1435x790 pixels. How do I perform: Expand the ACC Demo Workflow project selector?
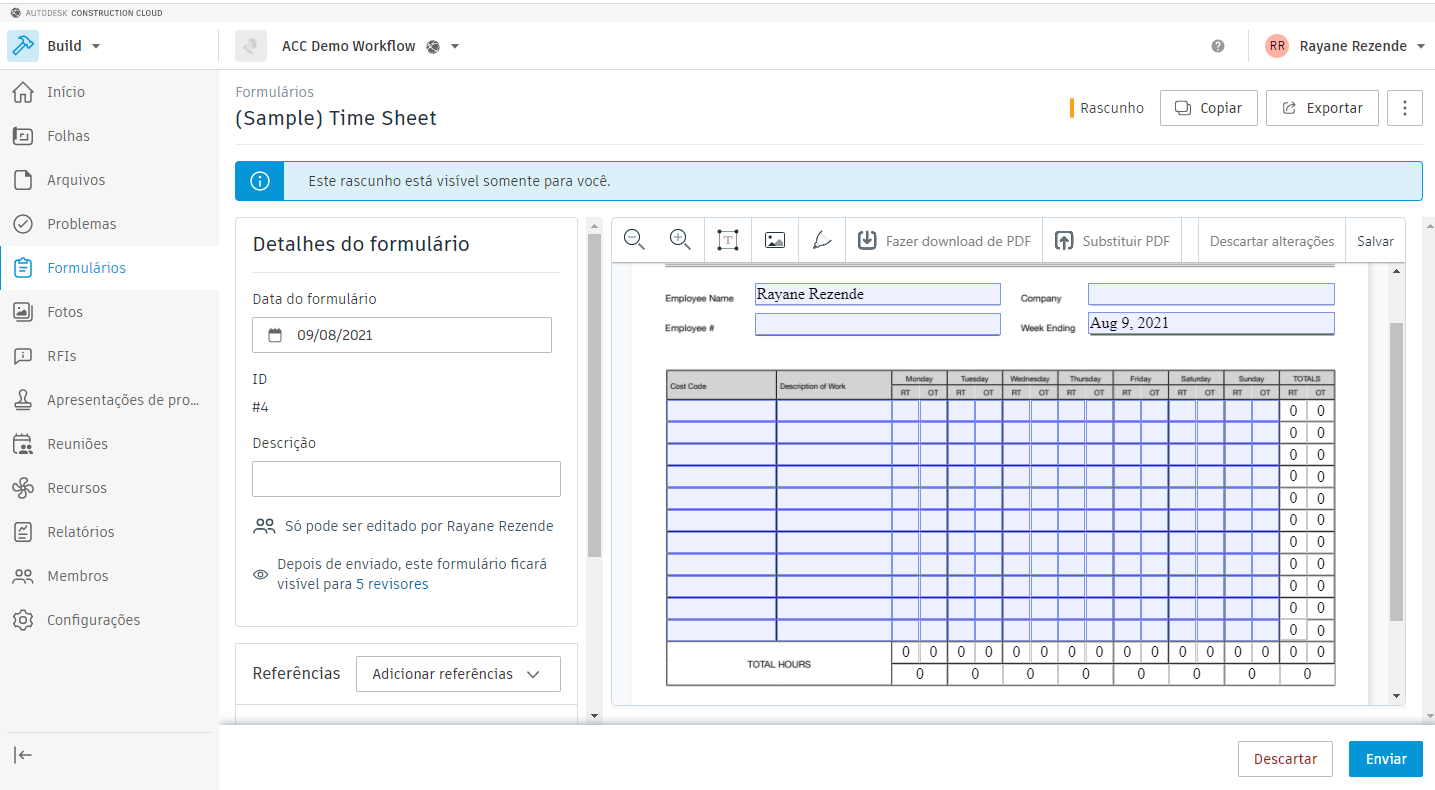[456, 46]
